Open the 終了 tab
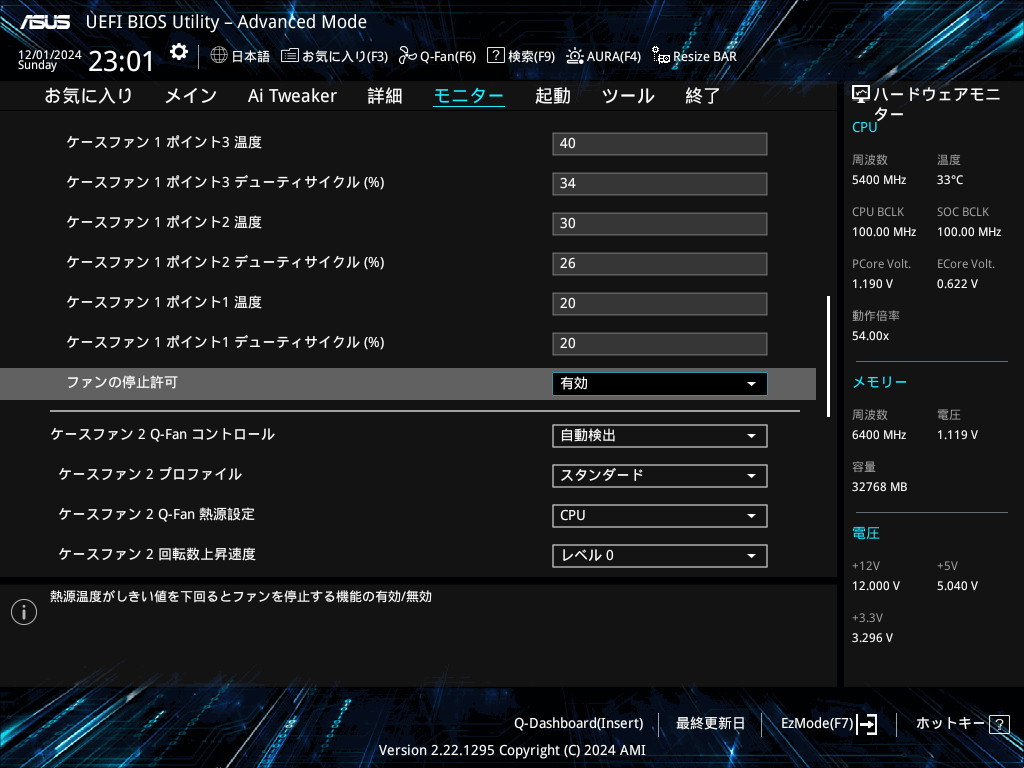This screenshot has width=1024, height=768. click(703, 96)
